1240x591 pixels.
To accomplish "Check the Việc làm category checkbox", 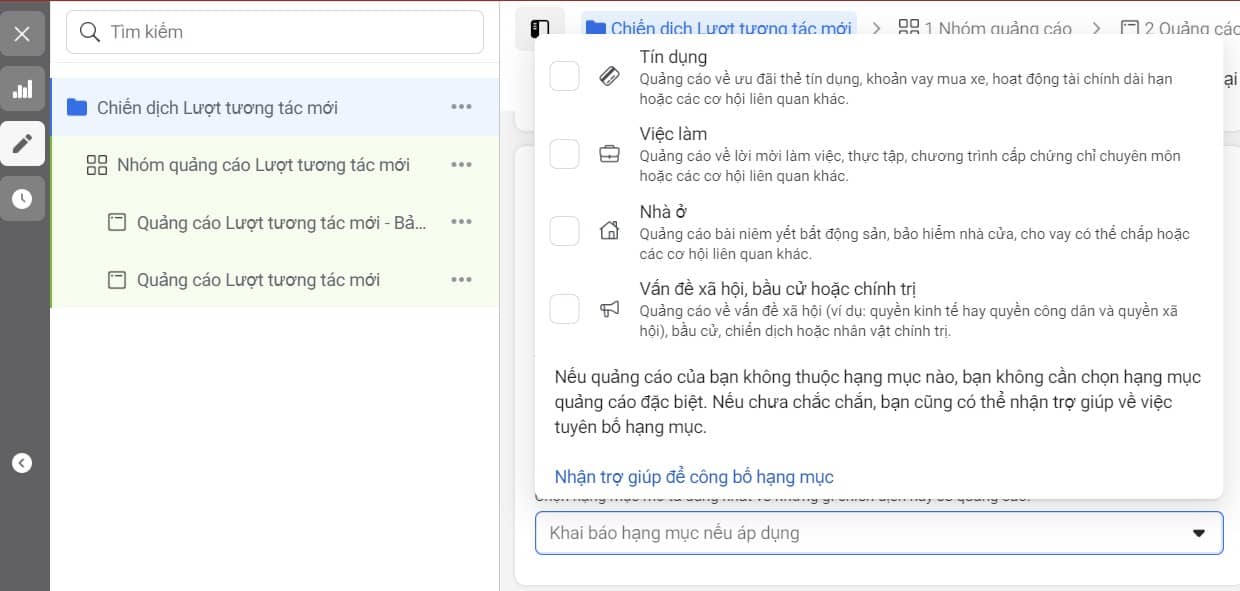I will tap(565, 154).
